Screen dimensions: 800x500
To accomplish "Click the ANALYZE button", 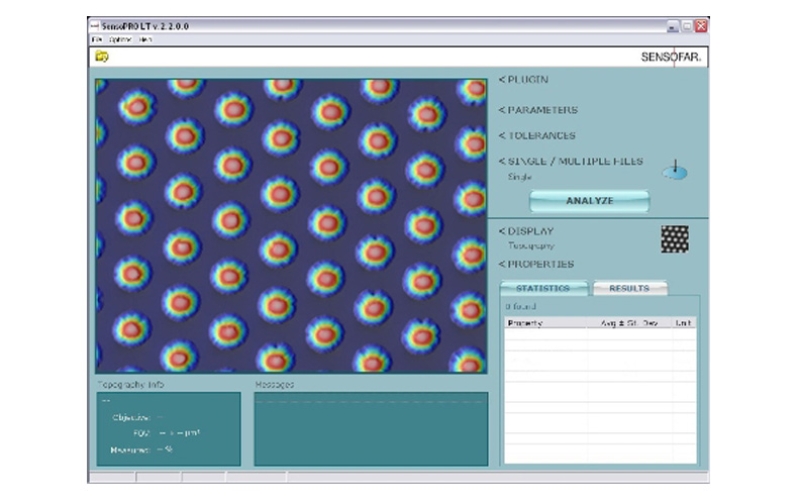I will 589,201.
